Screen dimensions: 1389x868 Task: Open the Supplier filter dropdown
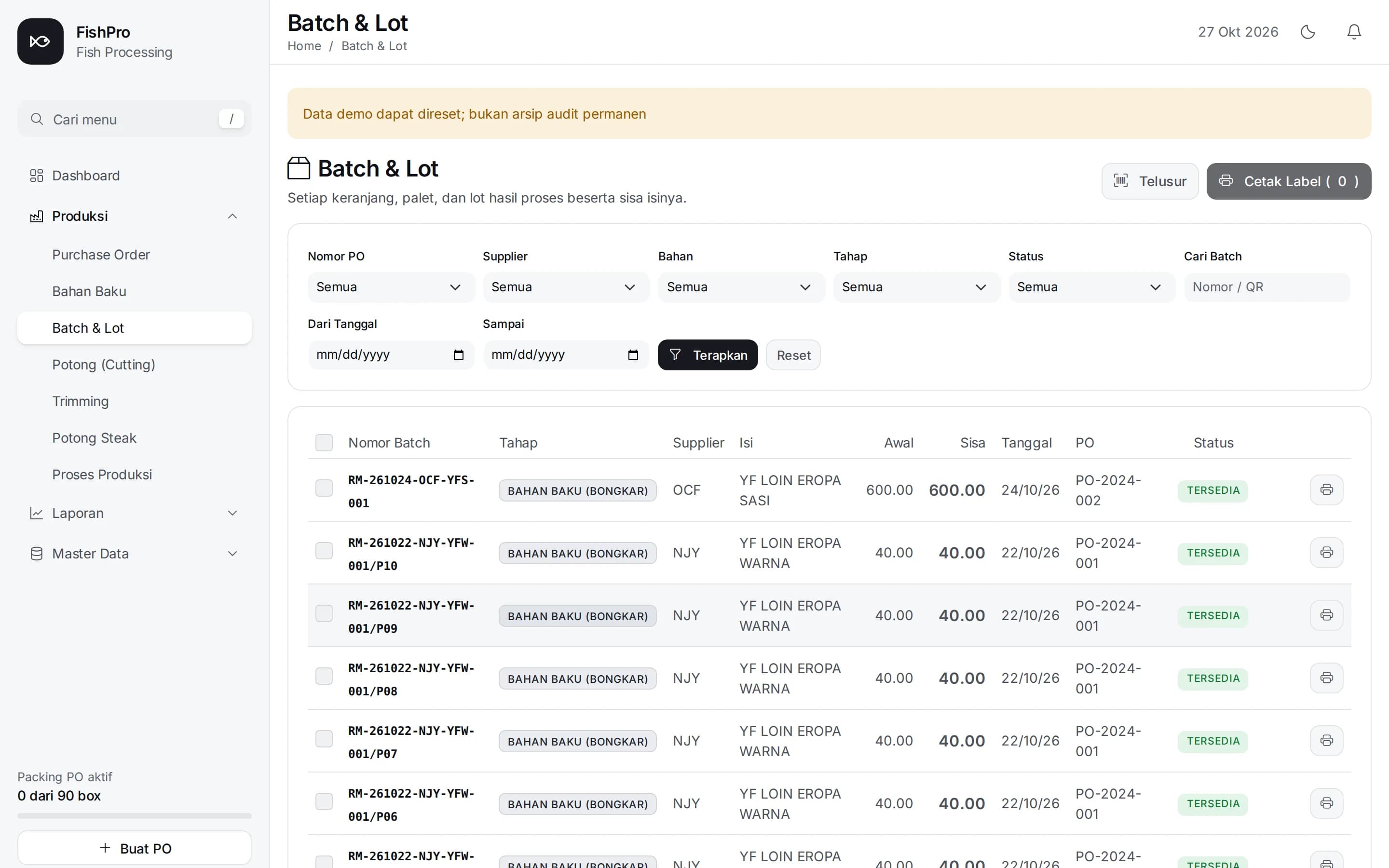pos(566,287)
